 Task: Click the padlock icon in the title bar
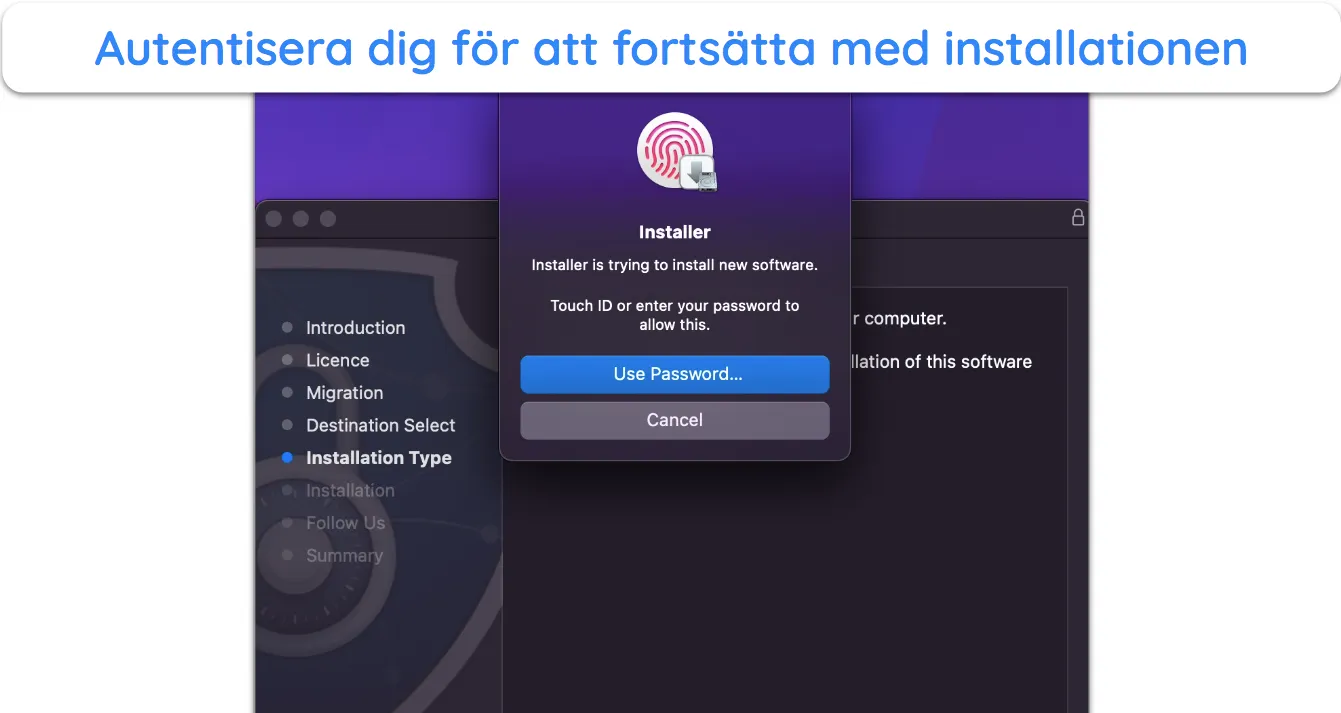(1078, 217)
